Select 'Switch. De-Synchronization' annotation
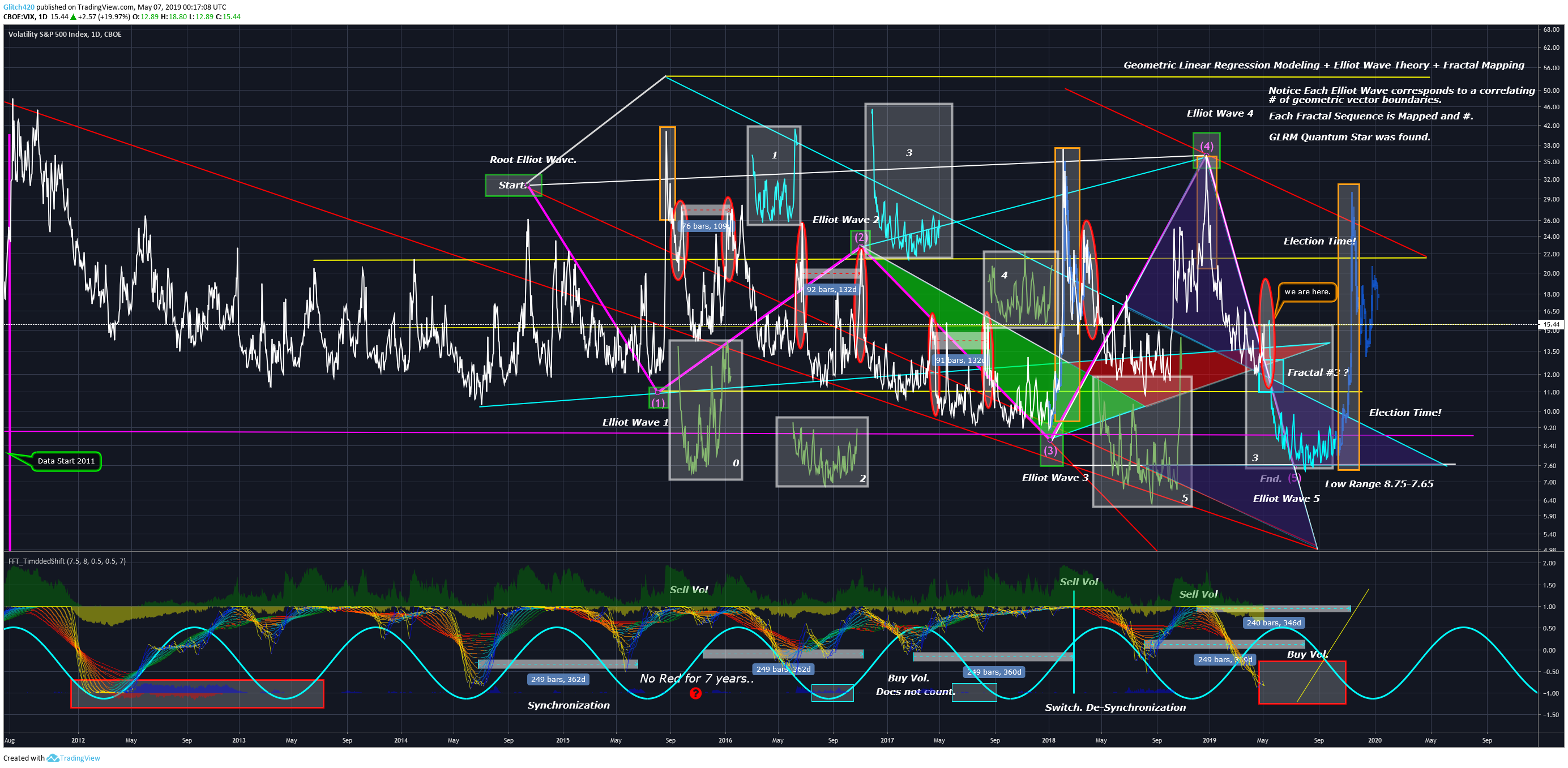This screenshot has height=768, width=1568. [1115, 707]
